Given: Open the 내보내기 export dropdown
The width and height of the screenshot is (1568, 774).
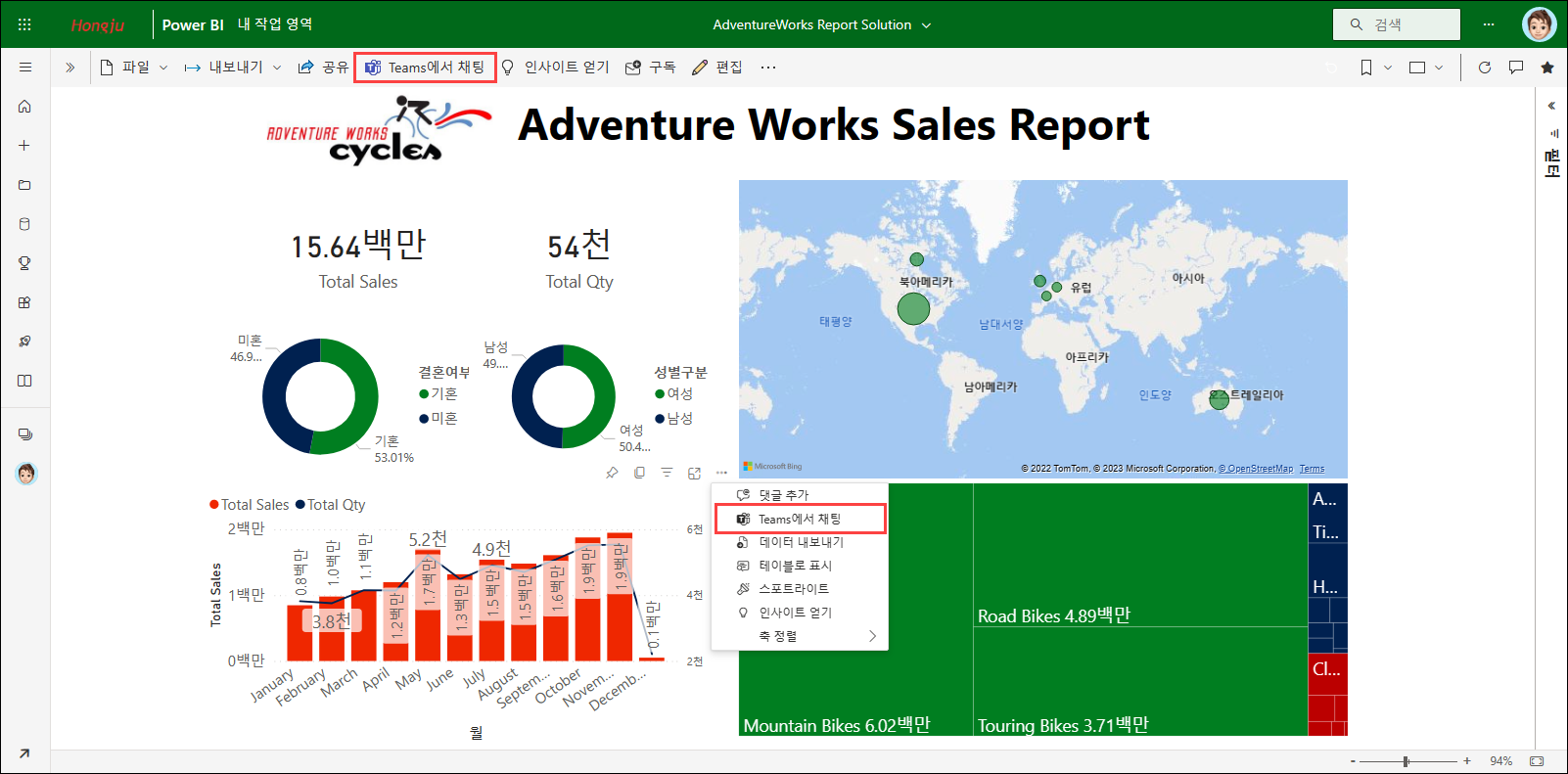Looking at the screenshot, I should point(233,68).
